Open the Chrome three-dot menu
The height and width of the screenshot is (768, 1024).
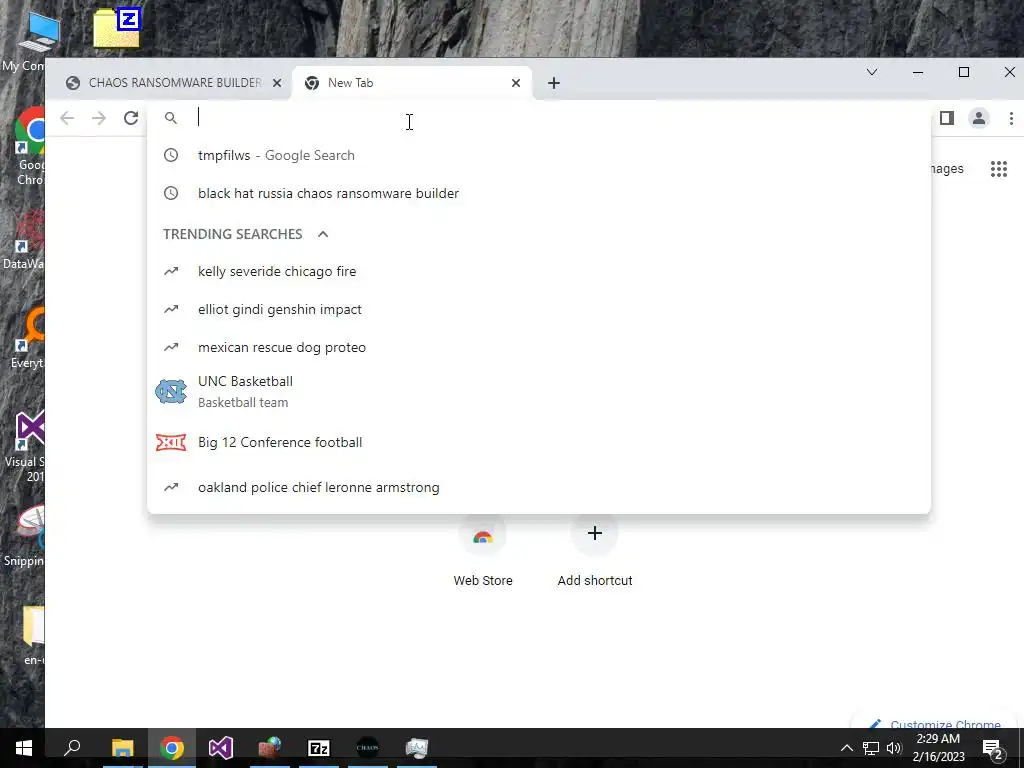[x=1011, y=118]
